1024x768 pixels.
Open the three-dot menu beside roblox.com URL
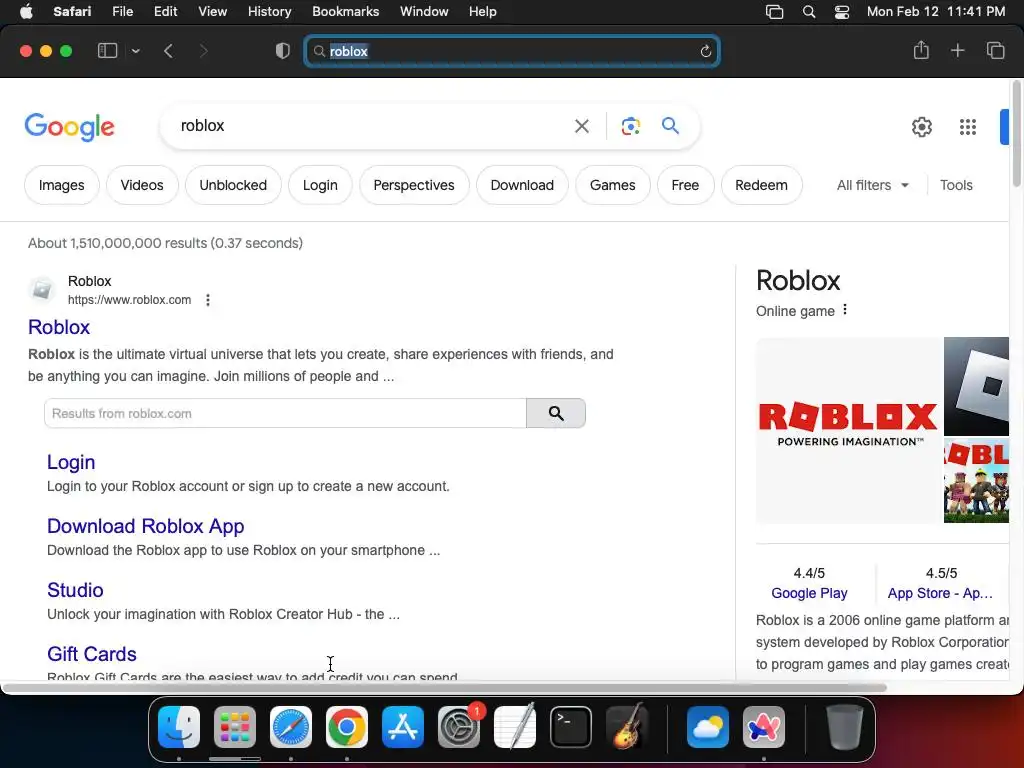click(208, 300)
